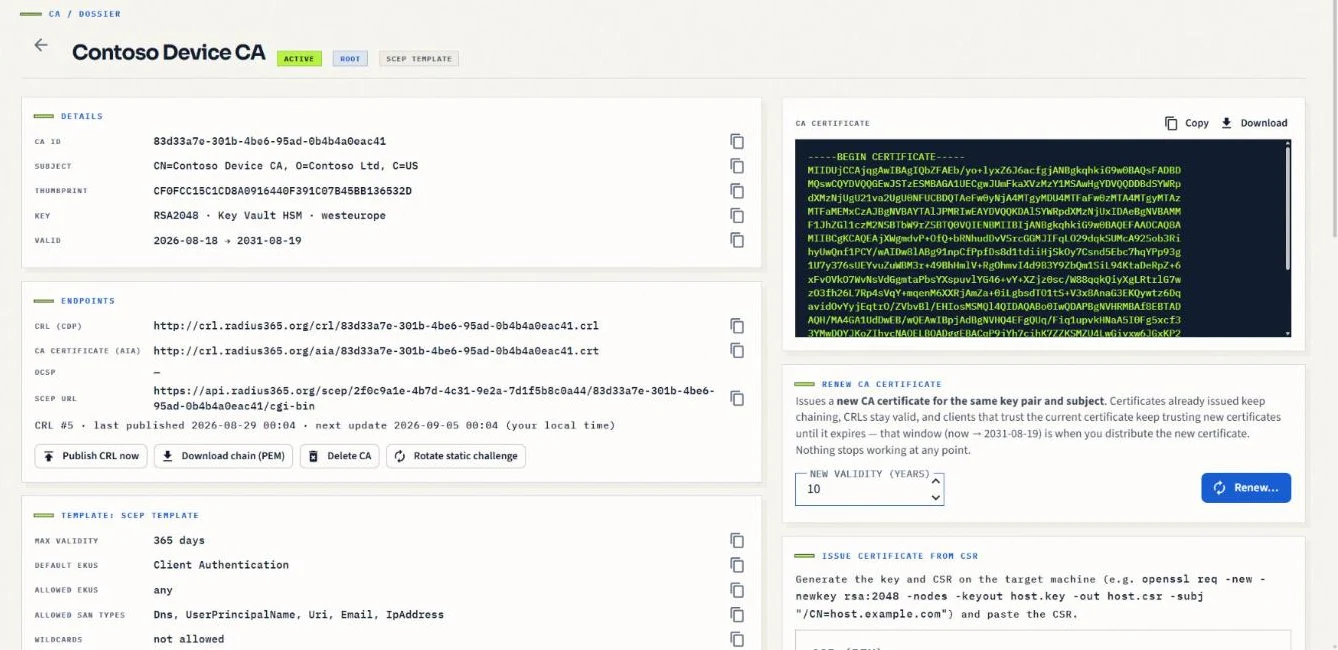Click the ACTIVE status badge
1338x650 pixels.
pyautogui.click(x=299, y=59)
